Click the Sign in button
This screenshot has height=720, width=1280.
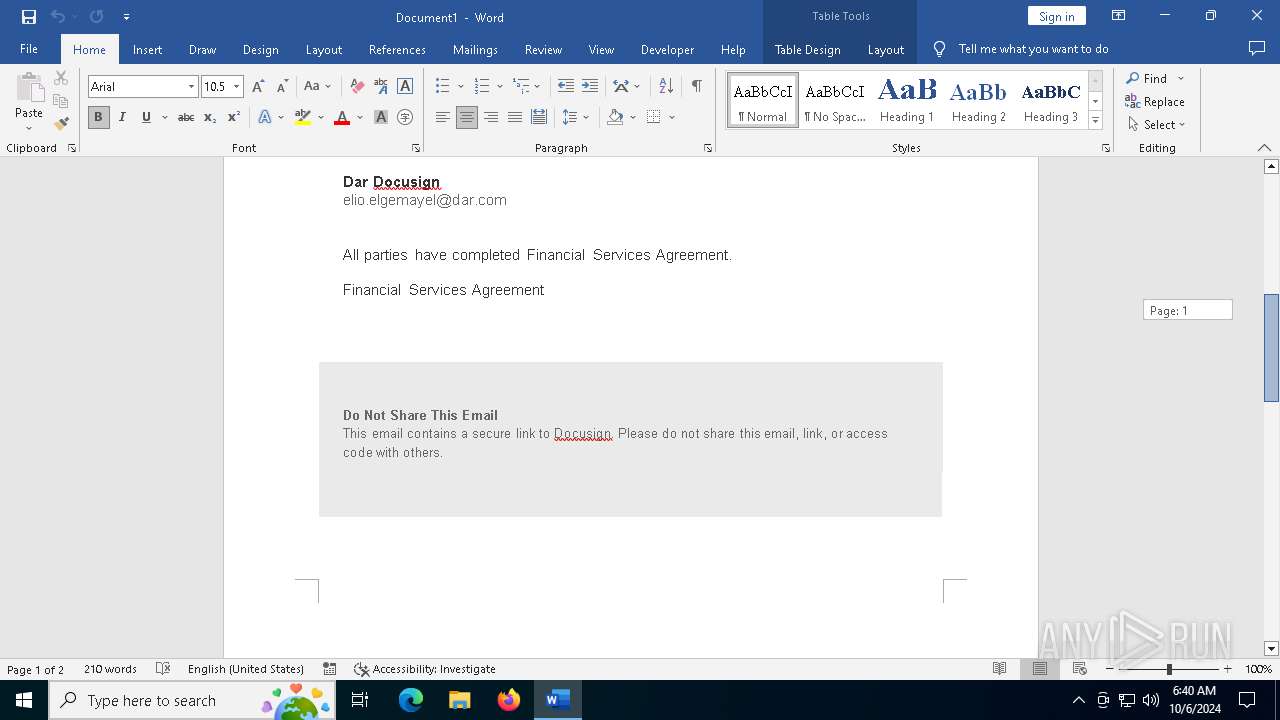click(x=1056, y=16)
